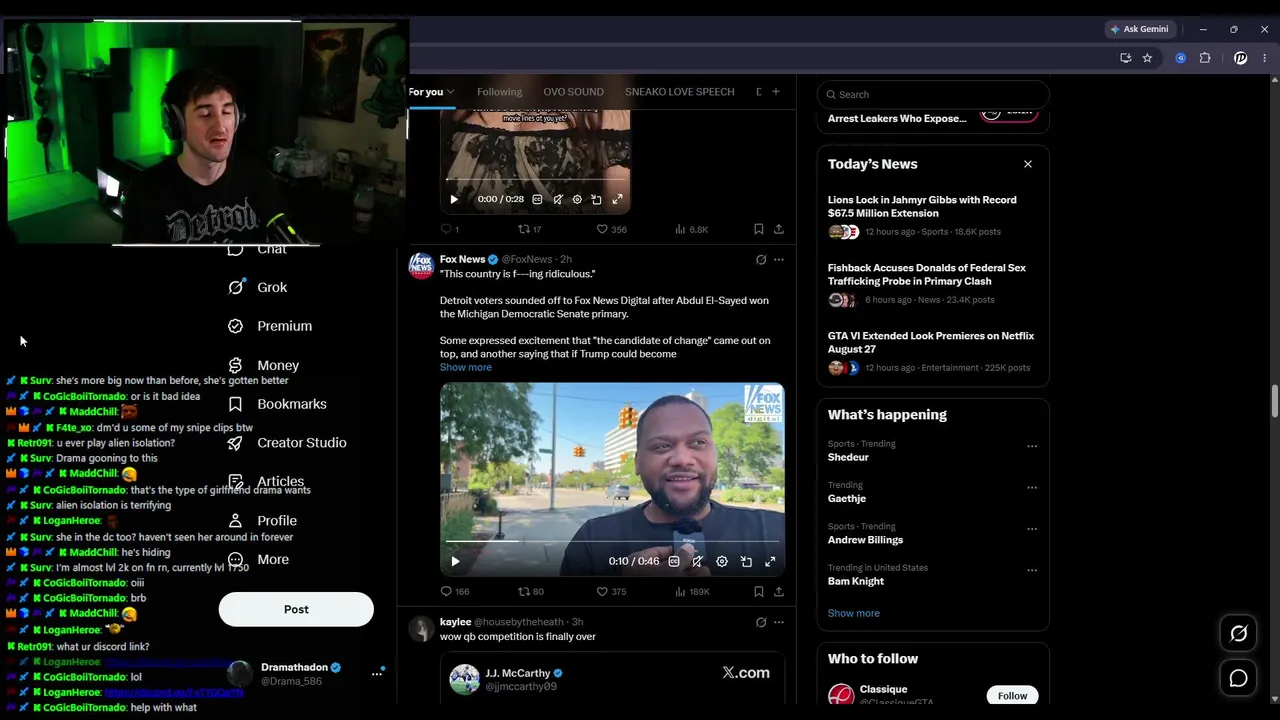Open the floating Messages button
1280x720 pixels.
coord(1238,679)
